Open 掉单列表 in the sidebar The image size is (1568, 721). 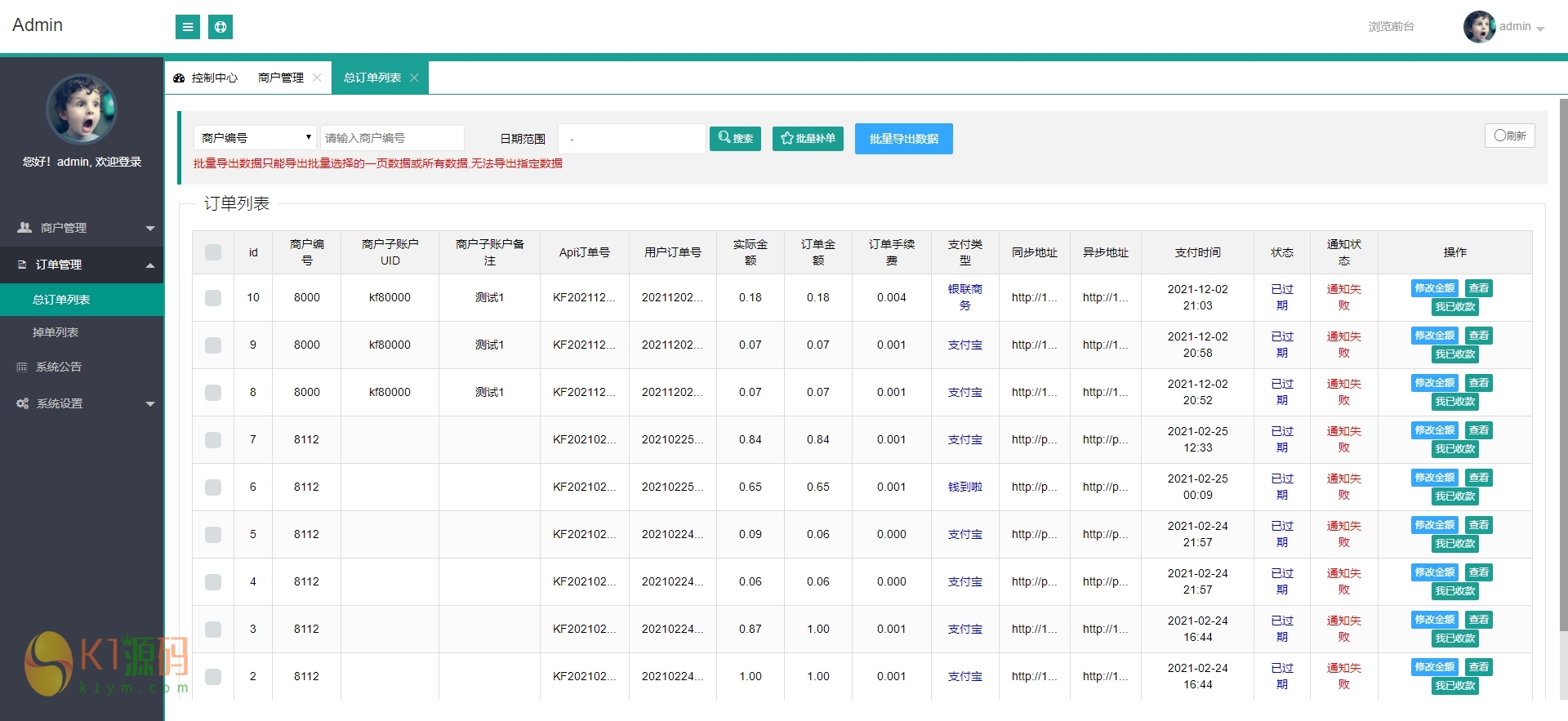82,332
